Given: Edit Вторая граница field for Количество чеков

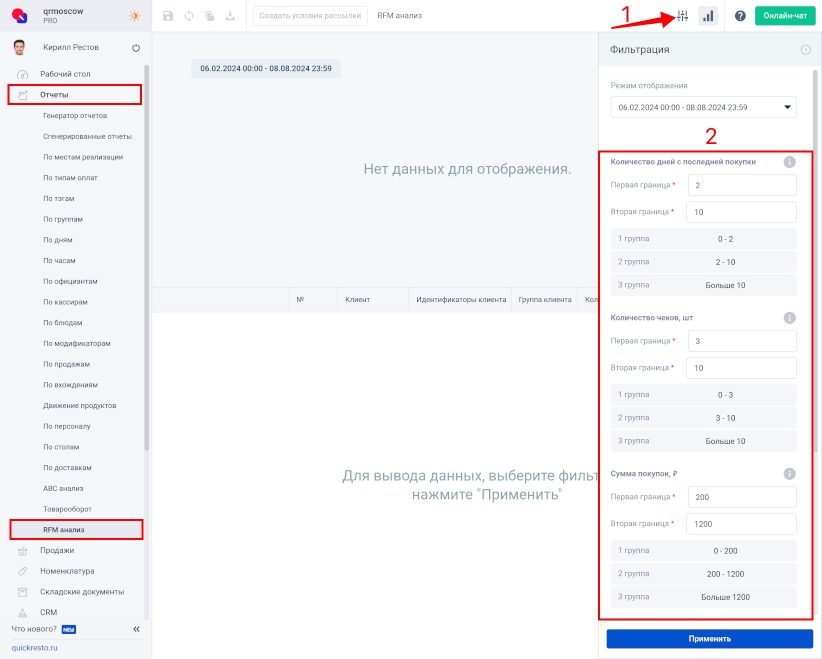Looking at the screenshot, I should coord(741,368).
